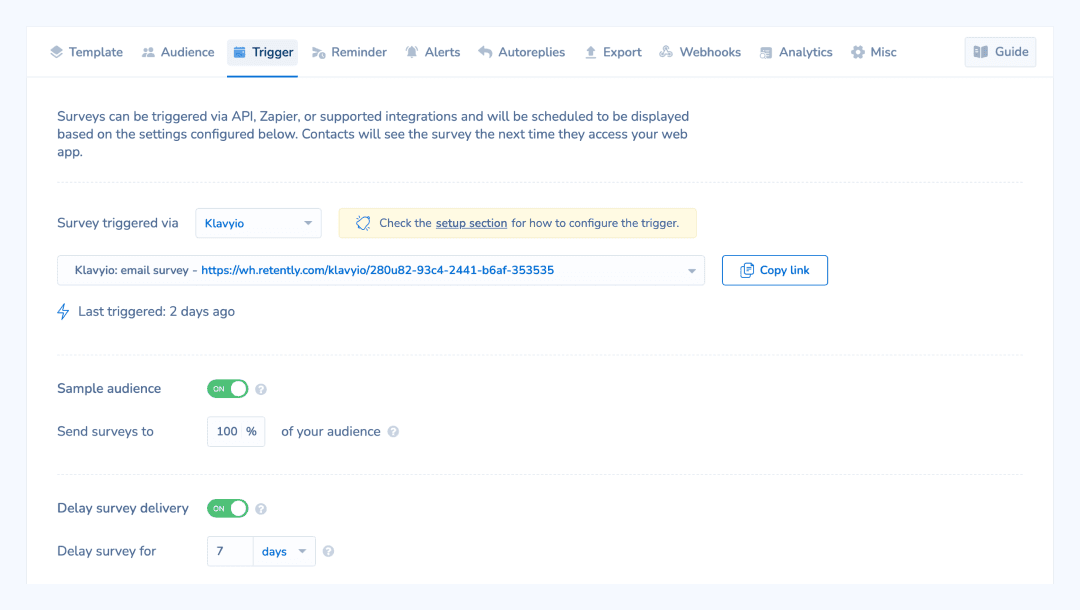The height and width of the screenshot is (610, 1080).
Task: Select the Trigger tab
Action: (x=262, y=52)
